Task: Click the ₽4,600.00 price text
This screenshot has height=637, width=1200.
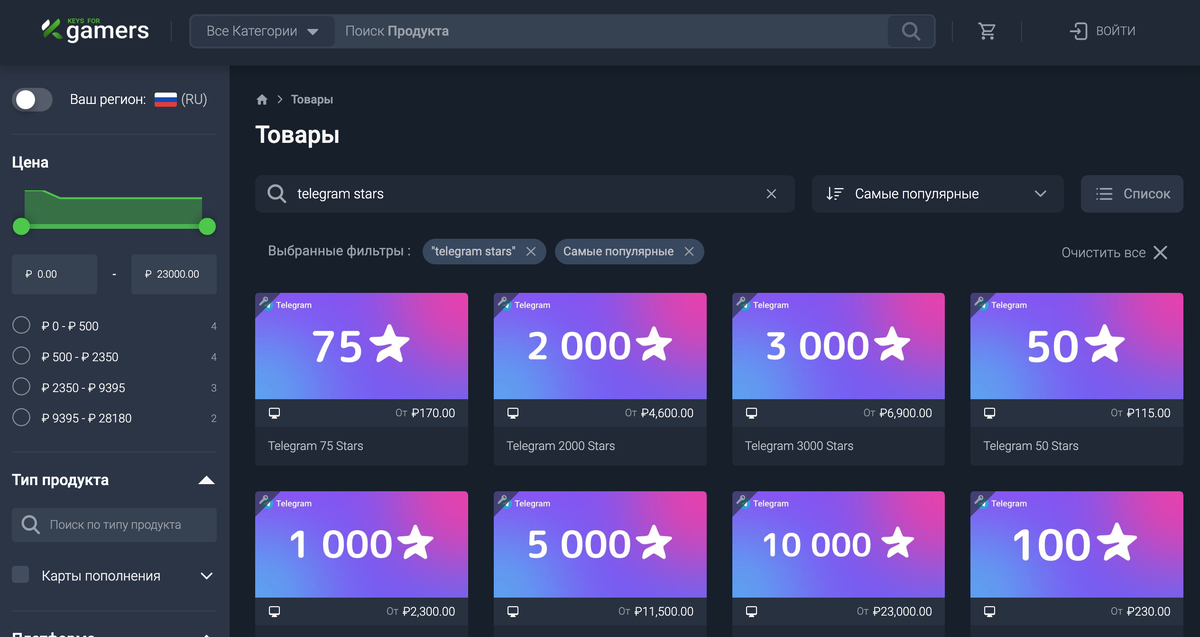Action: pos(667,413)
